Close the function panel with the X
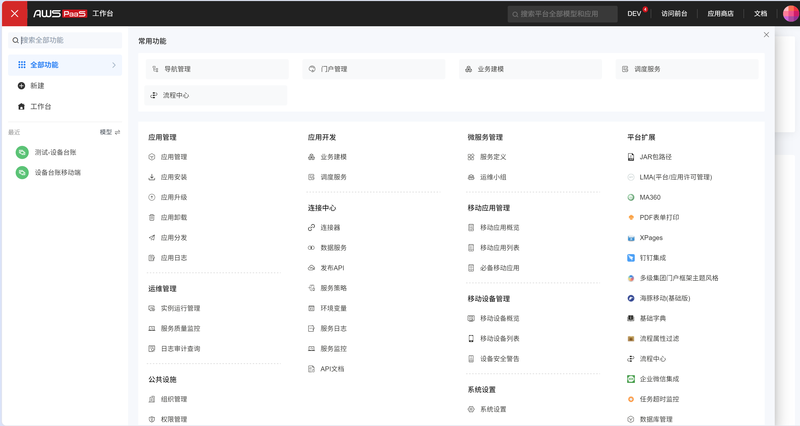 (766, 35)
